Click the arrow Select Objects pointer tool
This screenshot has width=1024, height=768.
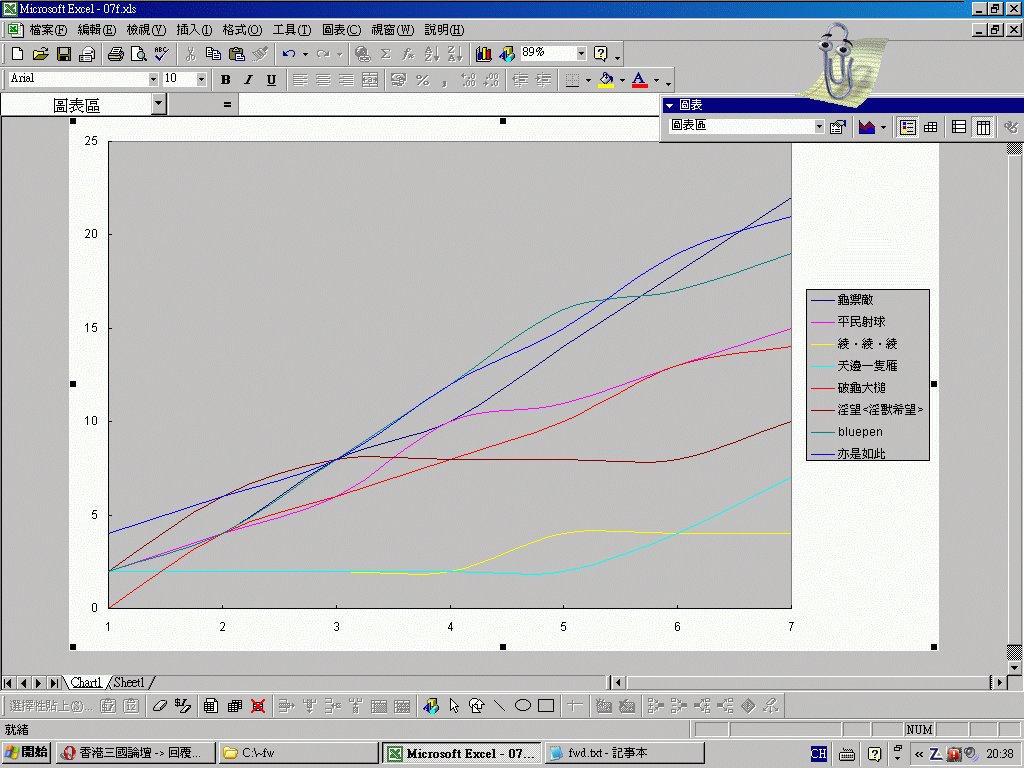pos(454,706)
